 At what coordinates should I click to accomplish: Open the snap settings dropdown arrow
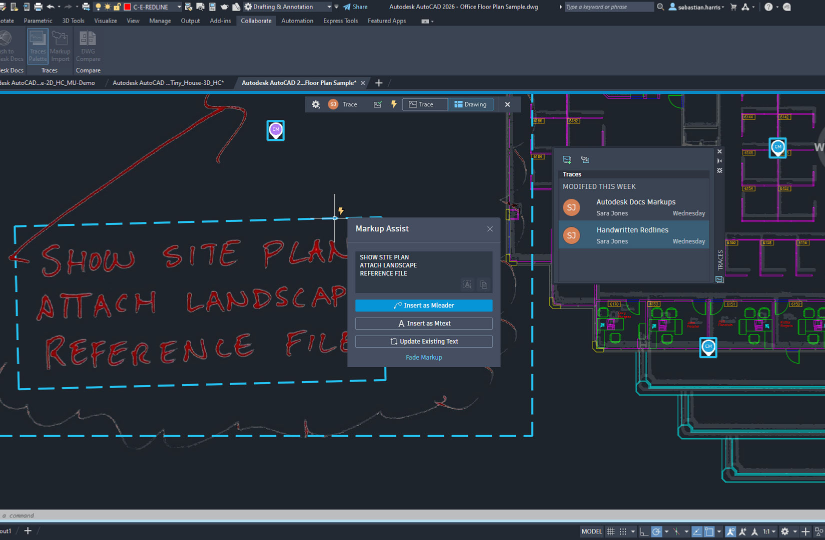[x=633, y=532]
